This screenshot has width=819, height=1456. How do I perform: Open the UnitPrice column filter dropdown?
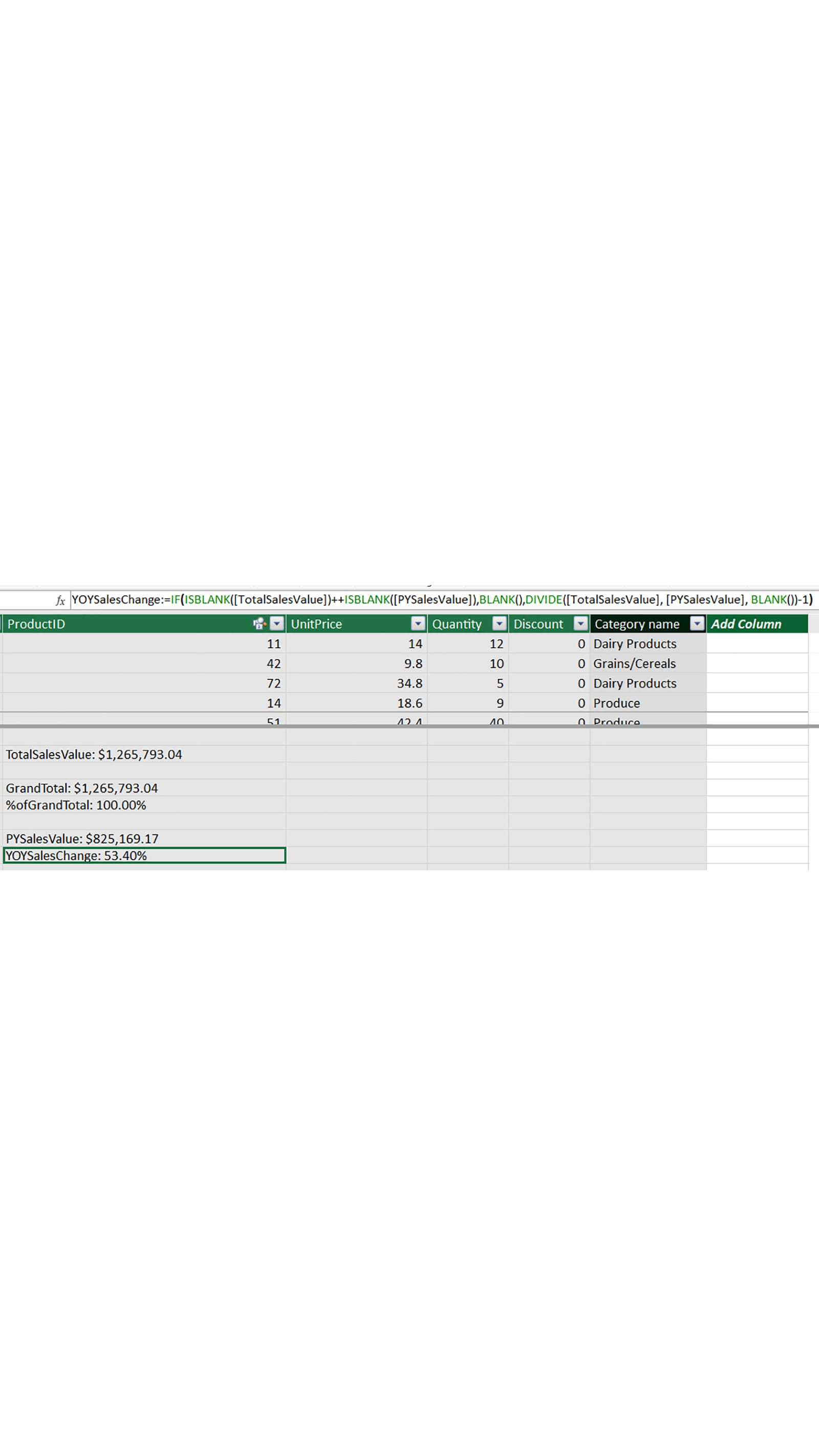[418, 624]
